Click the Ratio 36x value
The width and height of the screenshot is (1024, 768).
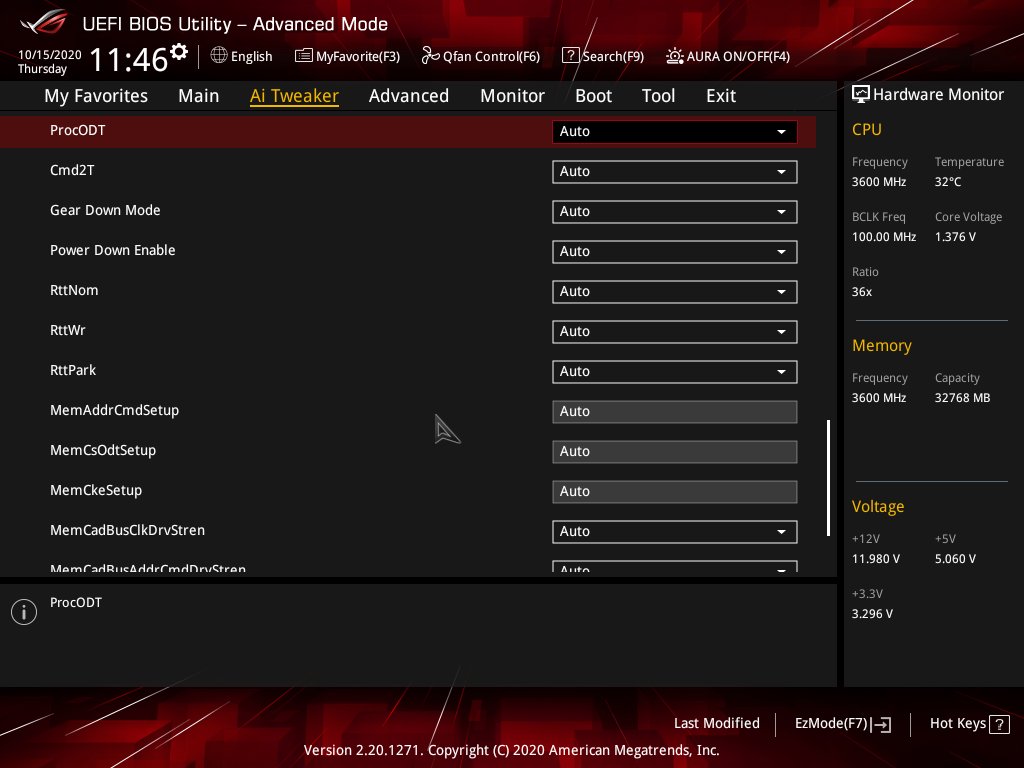coord(861,292)
